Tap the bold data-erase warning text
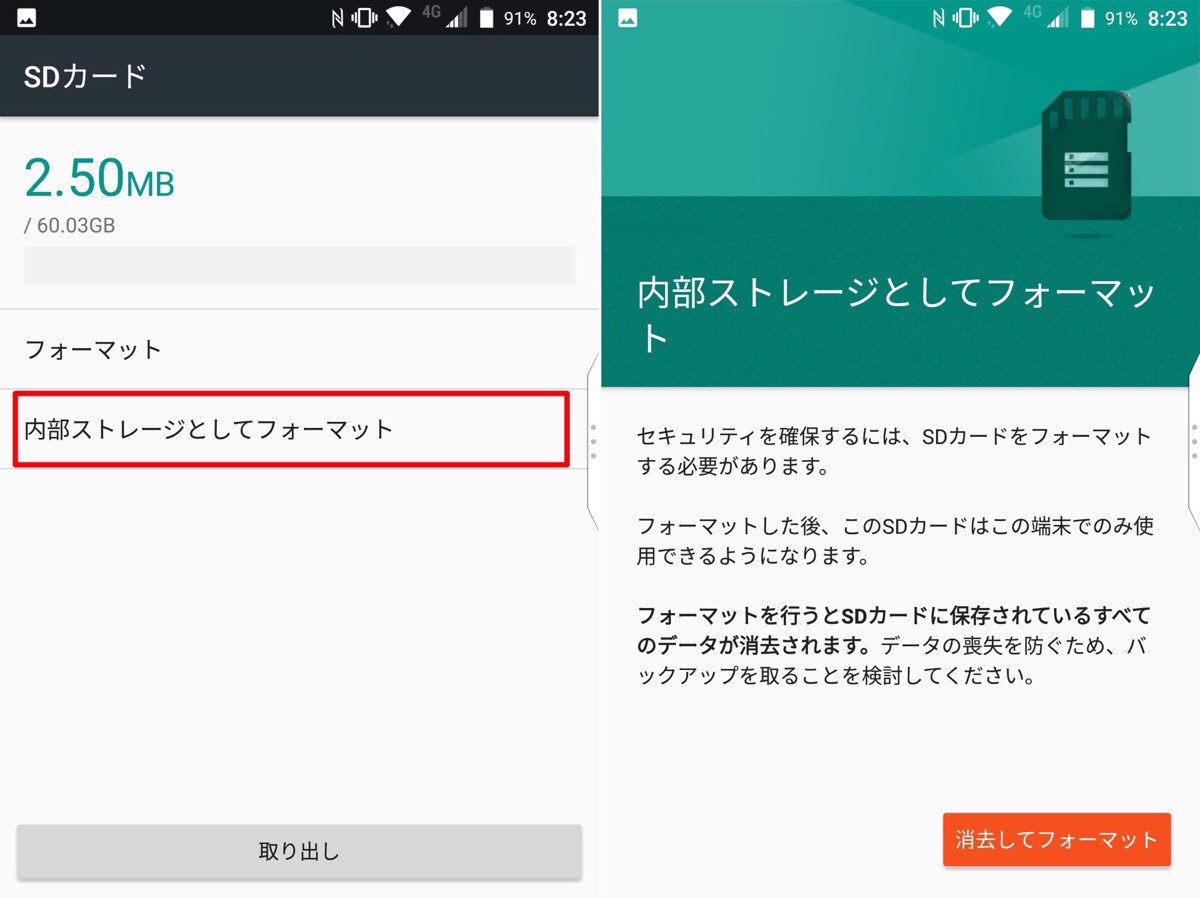 (x=894, y=630)
